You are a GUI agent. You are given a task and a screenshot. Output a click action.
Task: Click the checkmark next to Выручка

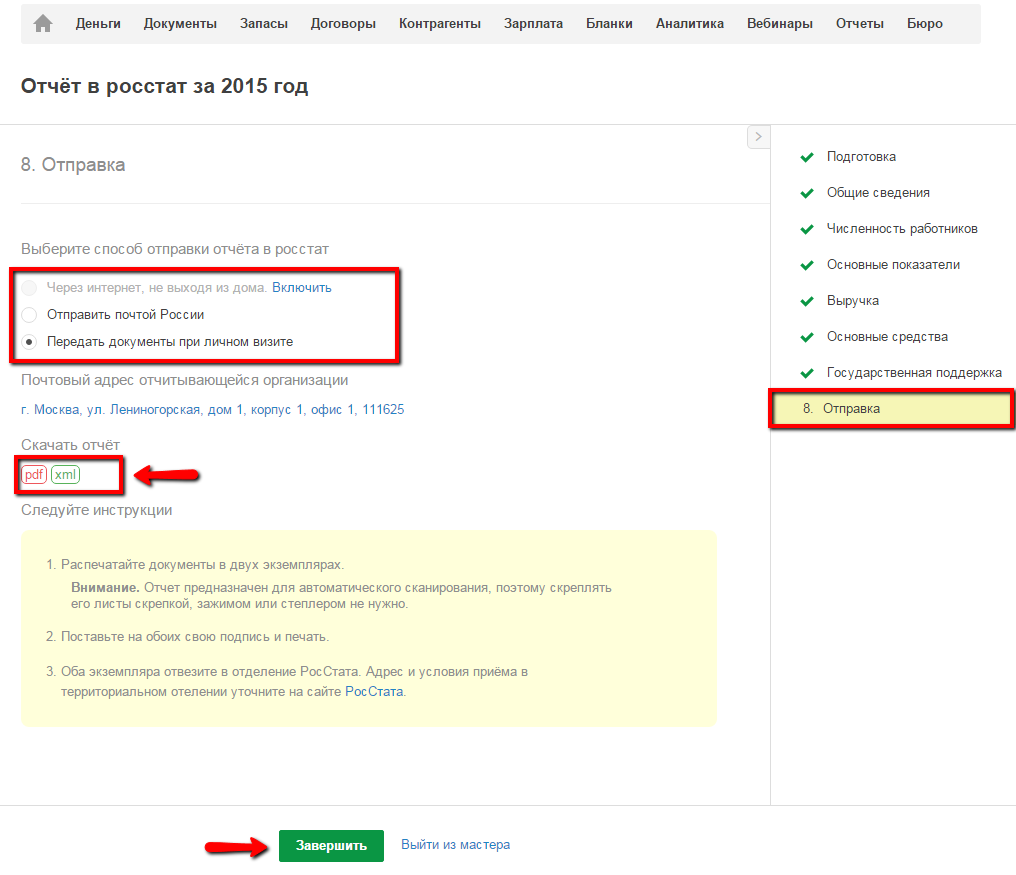(x=807, y=301)
